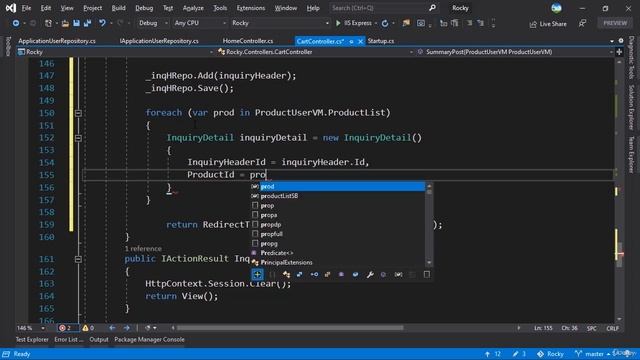This screenshot has width=640, height=360.
Task: Click the pin icon on CartController.cs tab
Action: tap(351, 41)
